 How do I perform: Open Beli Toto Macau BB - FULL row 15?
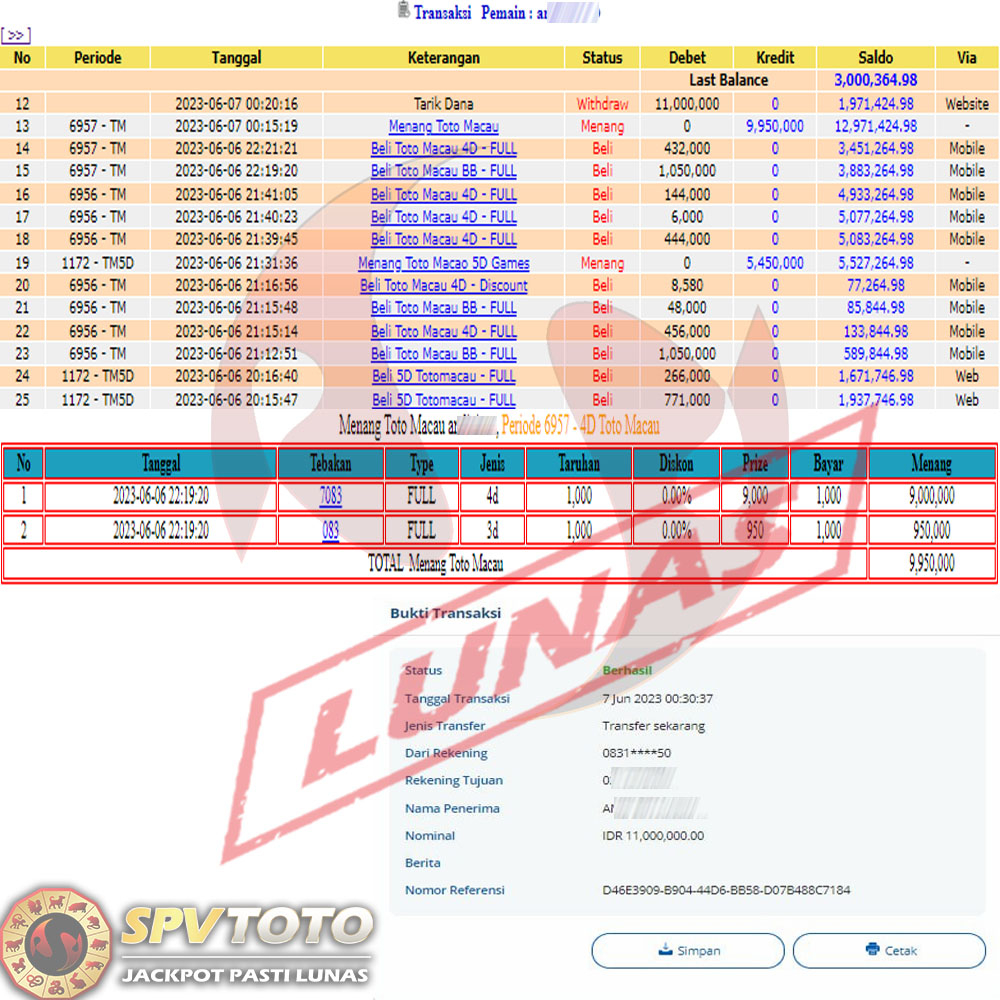[443, 171]
